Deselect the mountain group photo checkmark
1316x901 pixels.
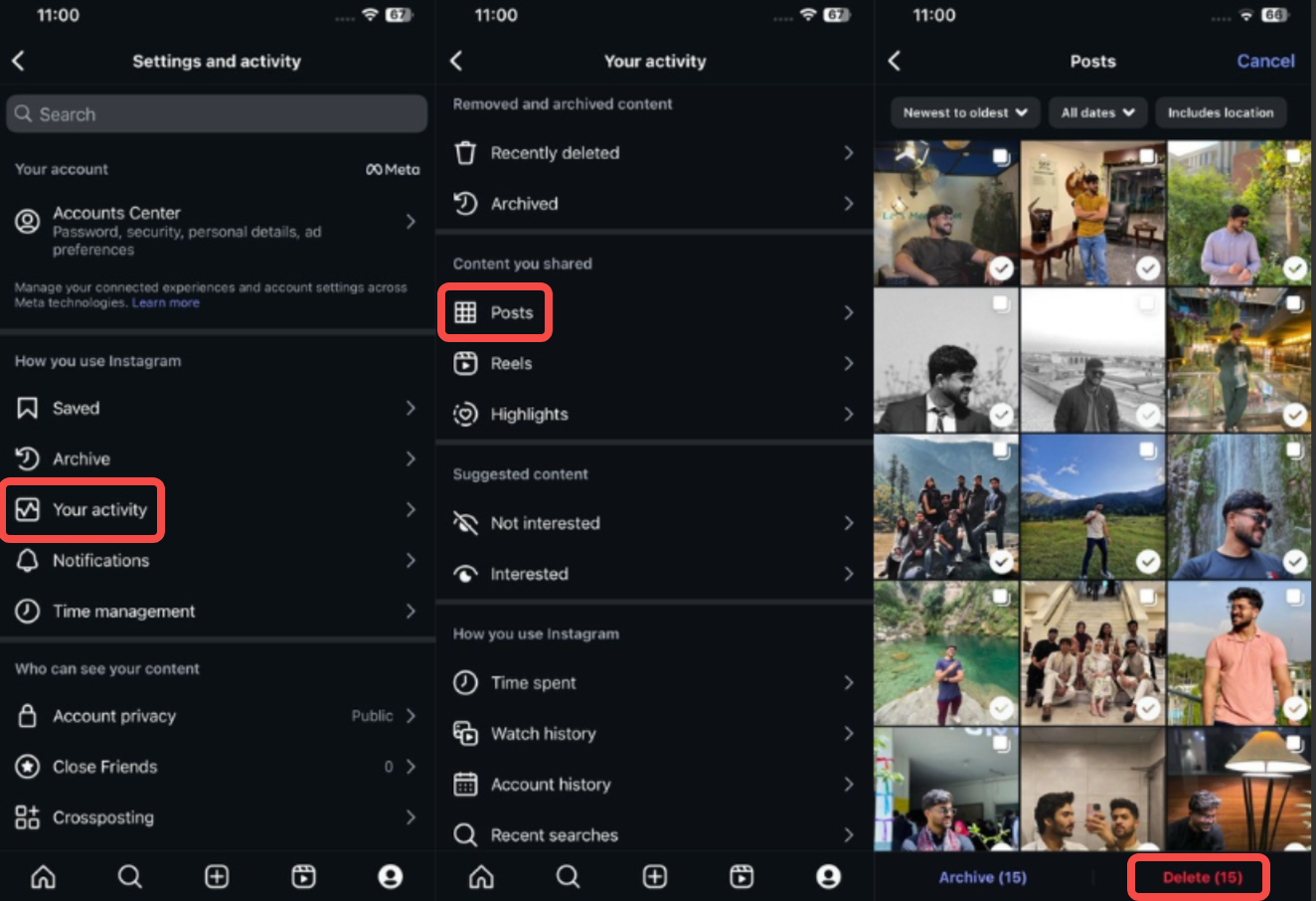tap(1001, 562)
